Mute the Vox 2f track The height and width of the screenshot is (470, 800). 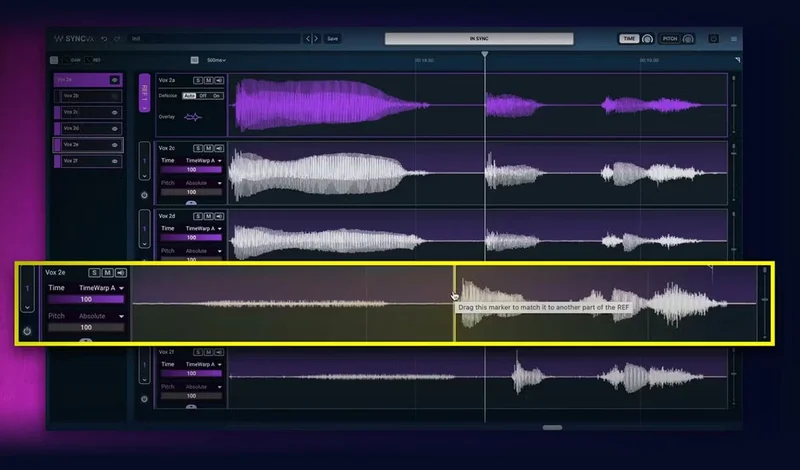coord(209,353)
